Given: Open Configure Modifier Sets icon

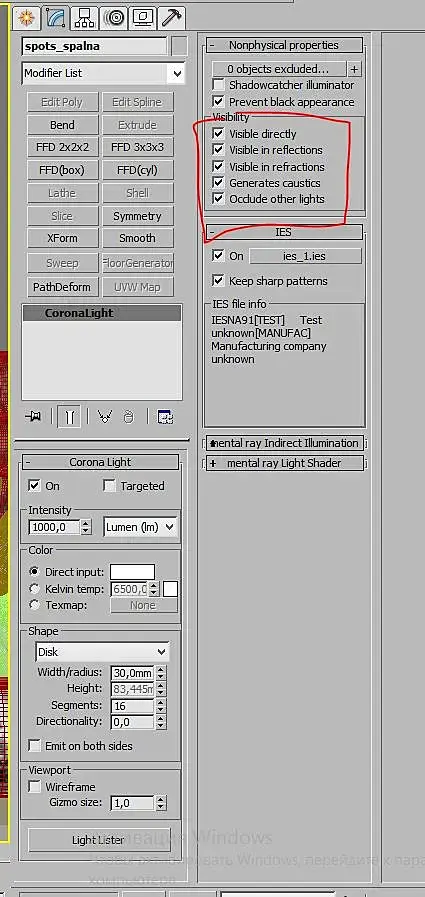Looking at the screenshot, I should click(x=166, y=417).
